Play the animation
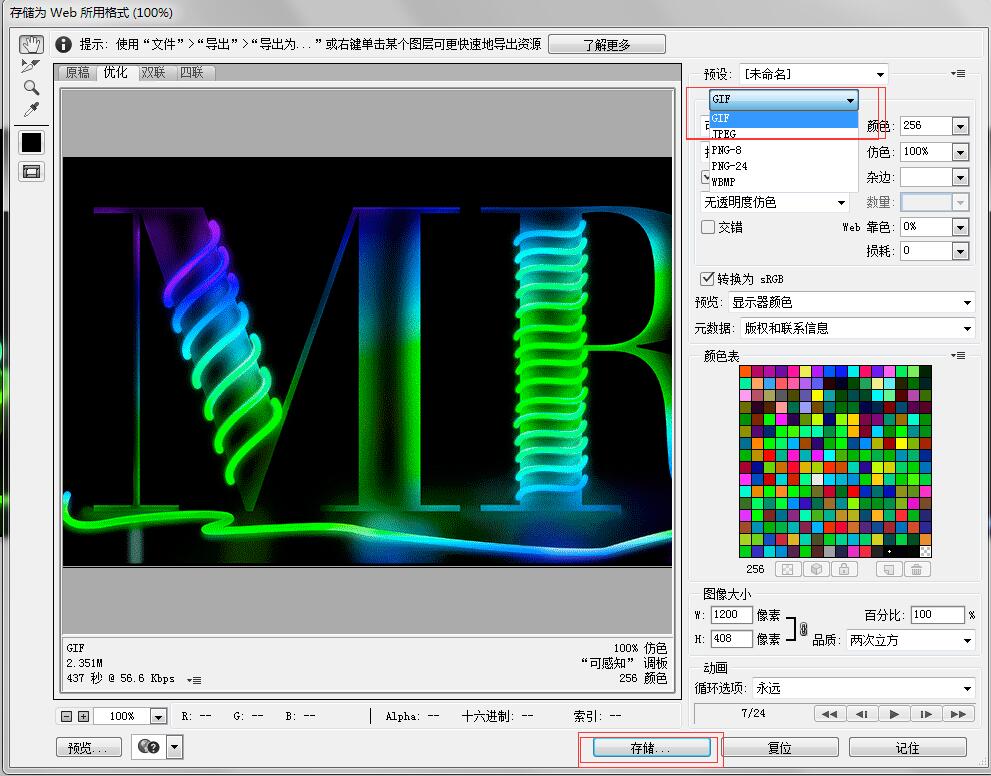 tap(894, 714)
